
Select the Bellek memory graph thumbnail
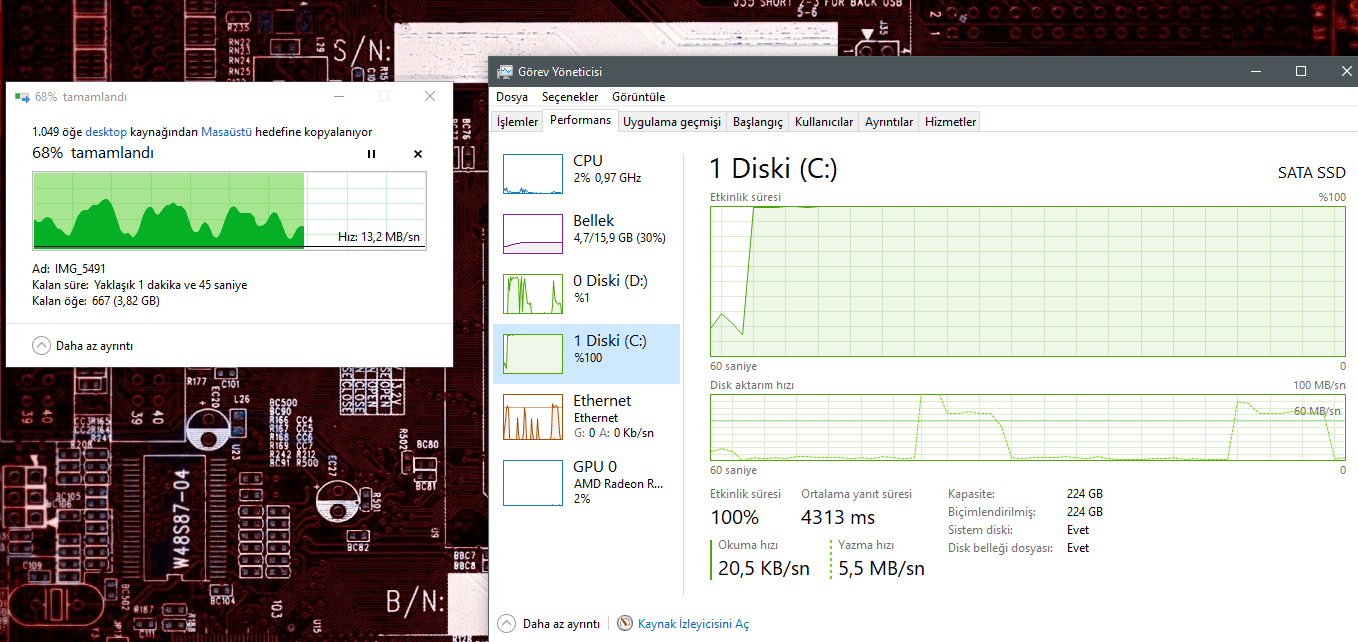[x=533, y=234]
